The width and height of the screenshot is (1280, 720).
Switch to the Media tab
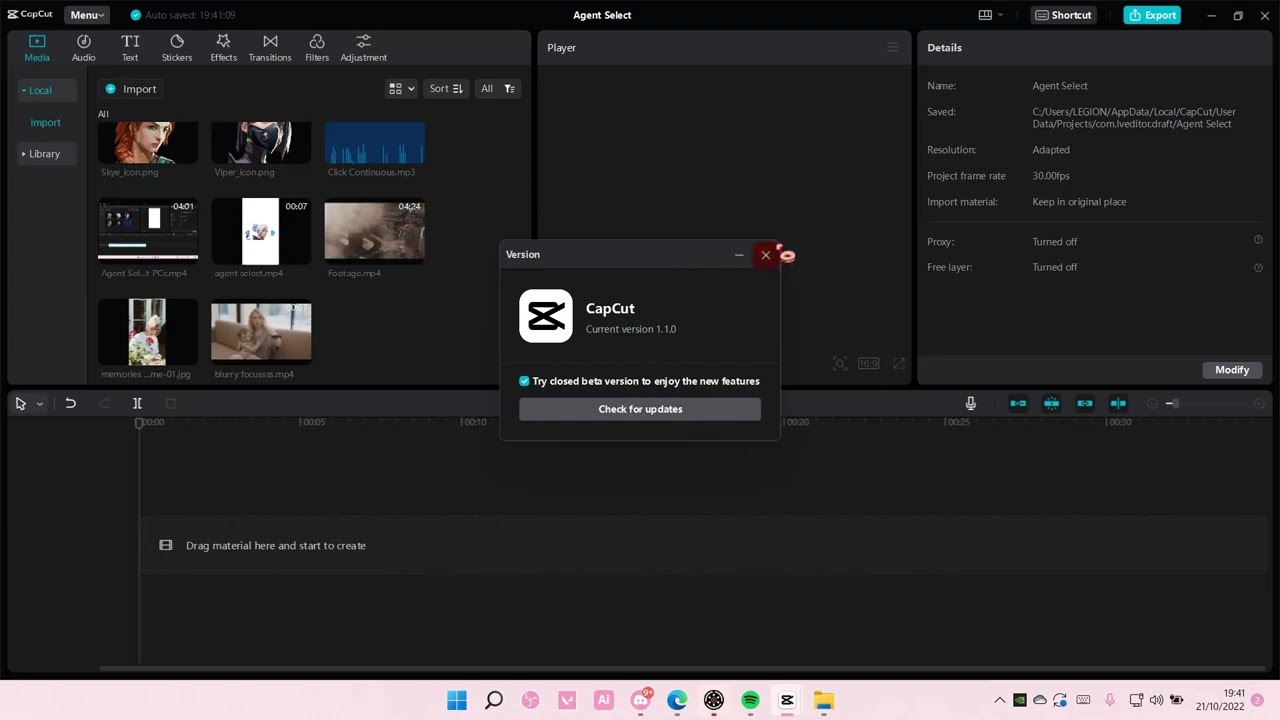pos(37,47)
